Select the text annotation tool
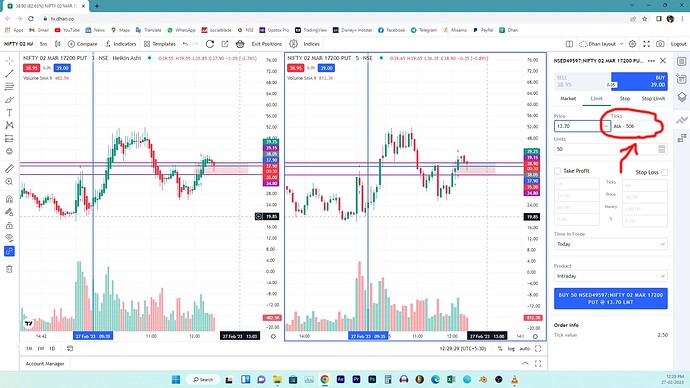The width and height of the screenshot is (690, 388). [x=9, y=113]
